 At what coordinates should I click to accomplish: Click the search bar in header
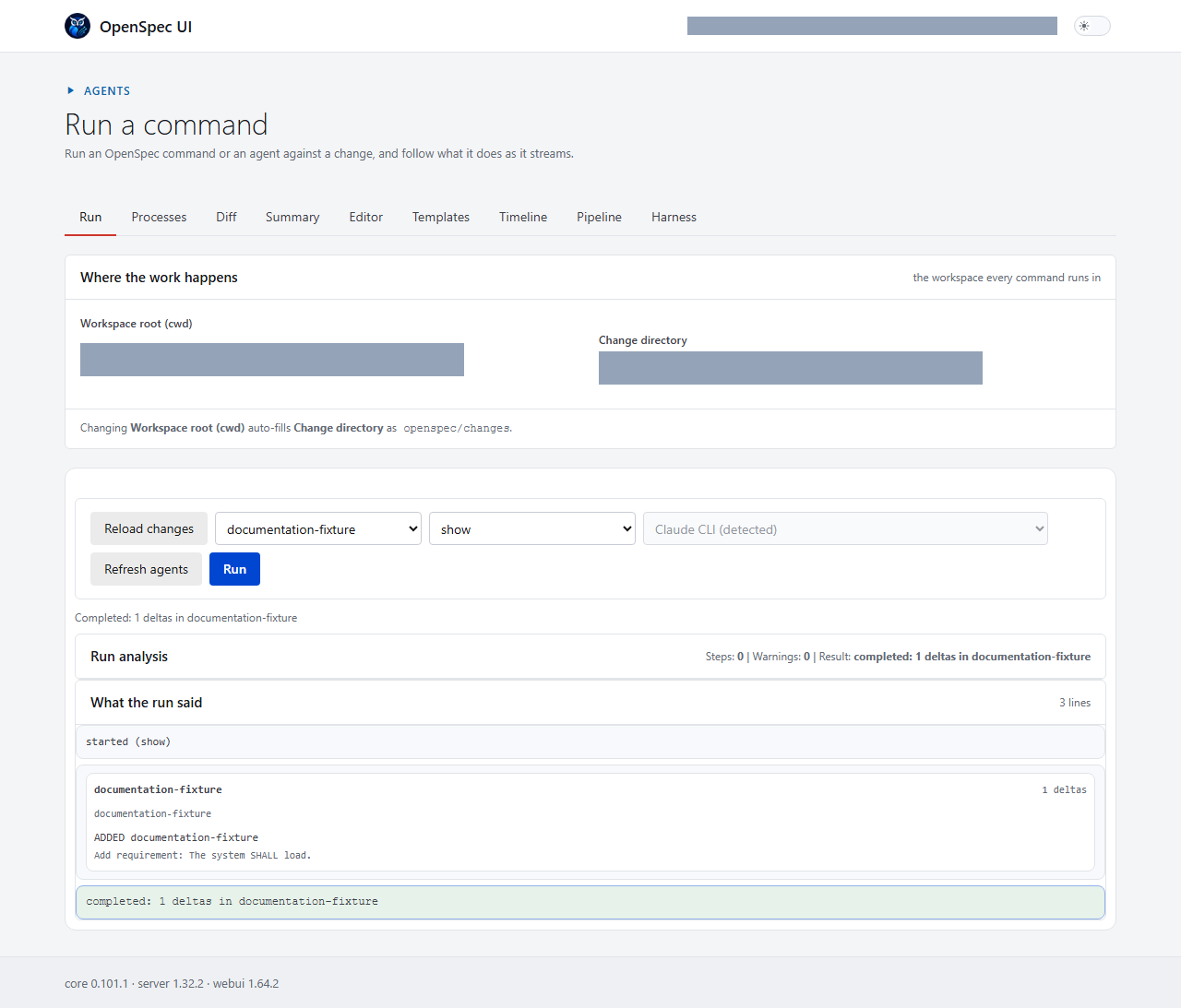(872, 26)
